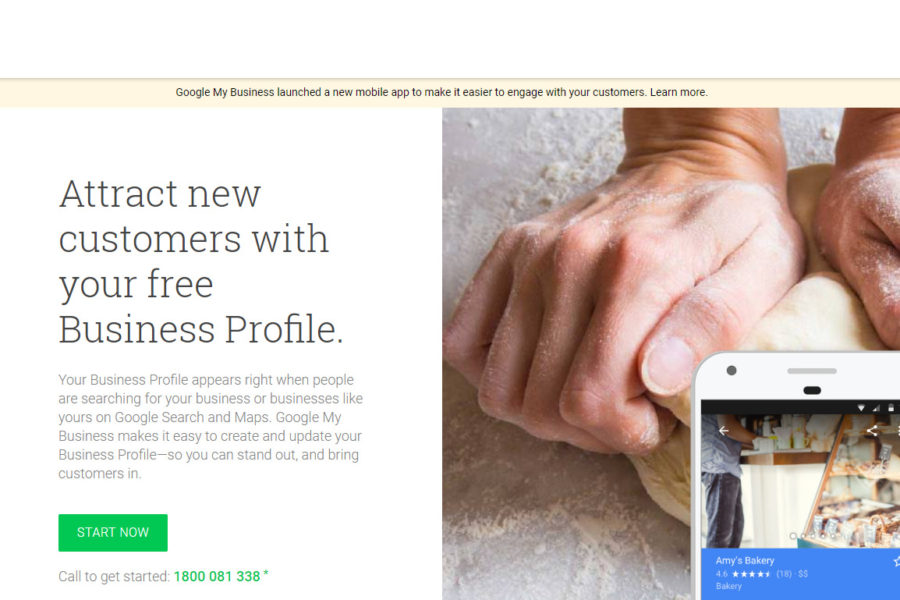
Task: Click the save star icon beside Amy's Bakery
Action: pos(897,561)
